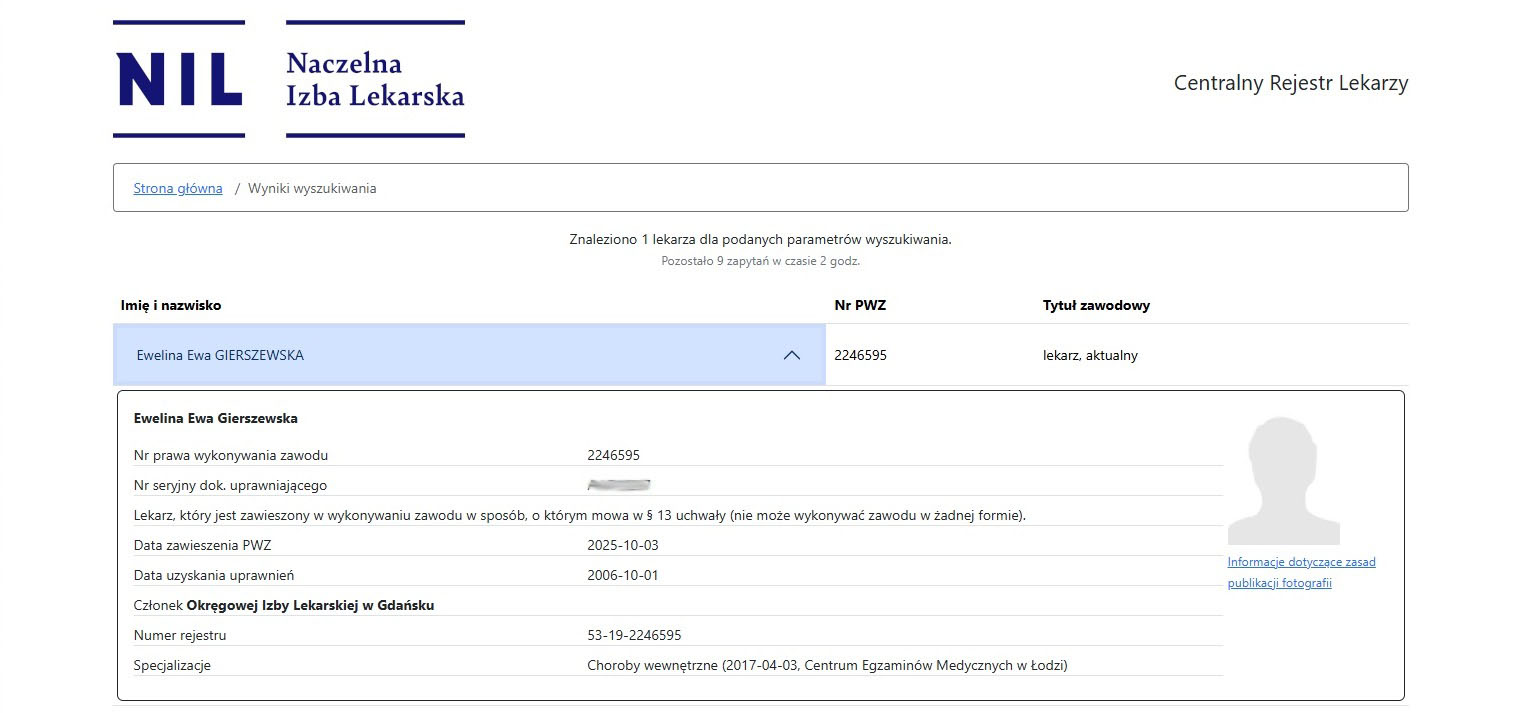Click the suspension date 2025-10-03
Viewport: 1516px width, 713px height.
pyautogui.click(x=623, y=545)
